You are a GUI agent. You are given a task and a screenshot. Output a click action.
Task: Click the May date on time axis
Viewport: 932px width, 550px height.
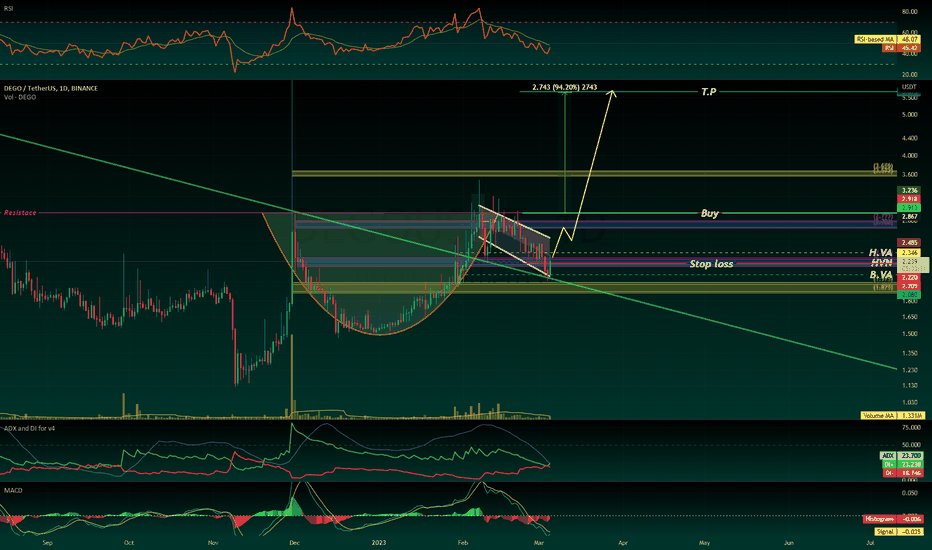click(704, 542)
